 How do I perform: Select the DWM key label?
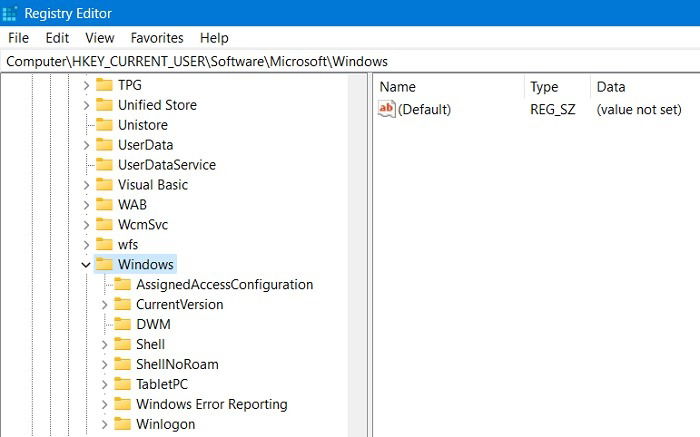click(x=153, y=324)
